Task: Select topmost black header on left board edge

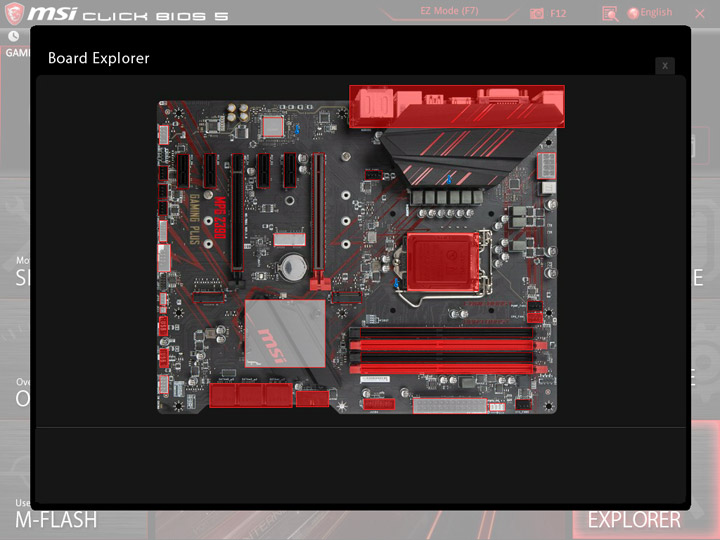Action: click(163, 173)
